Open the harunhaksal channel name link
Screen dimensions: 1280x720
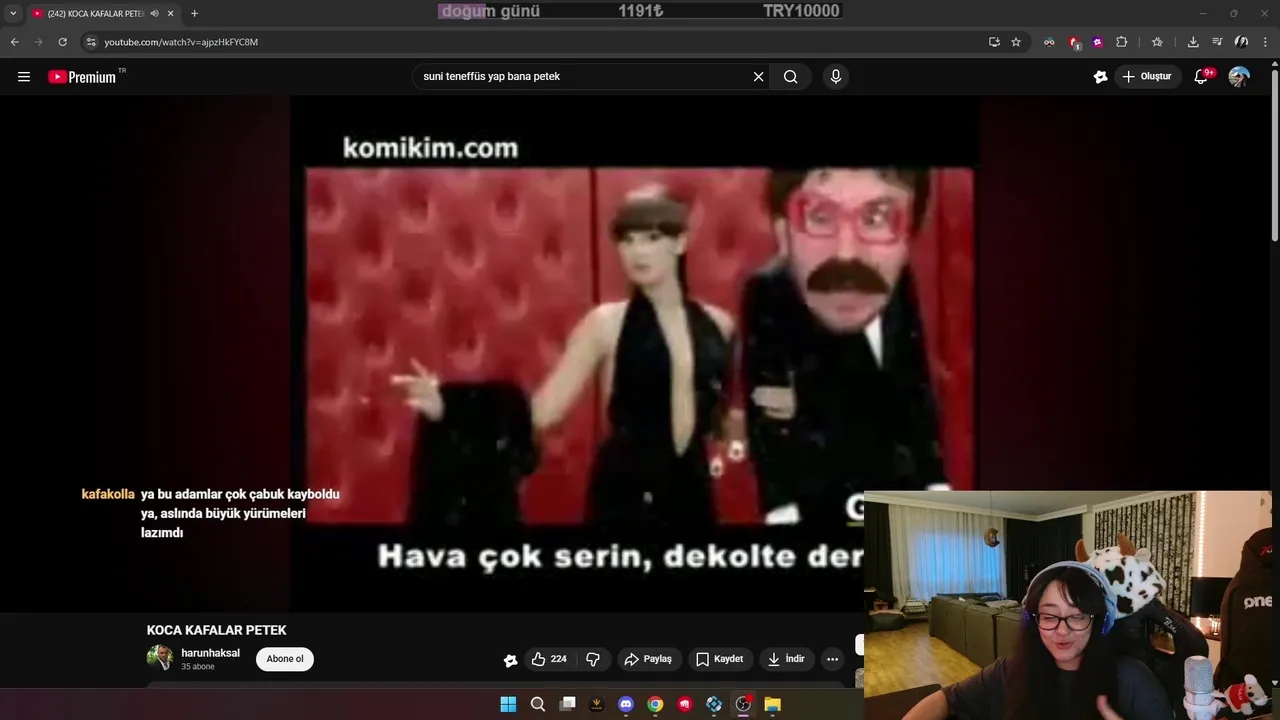(210, 653)
